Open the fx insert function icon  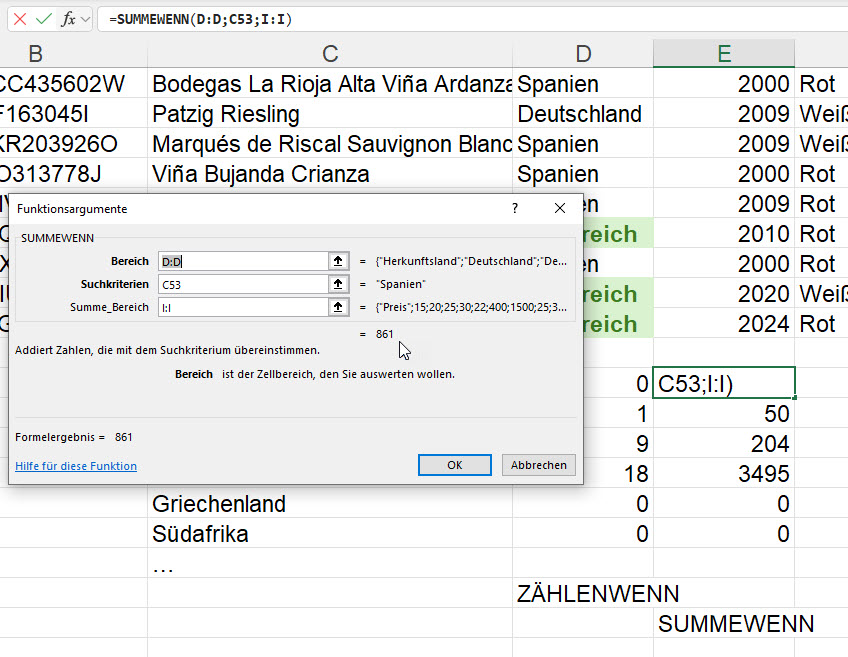tap(67, 19)
